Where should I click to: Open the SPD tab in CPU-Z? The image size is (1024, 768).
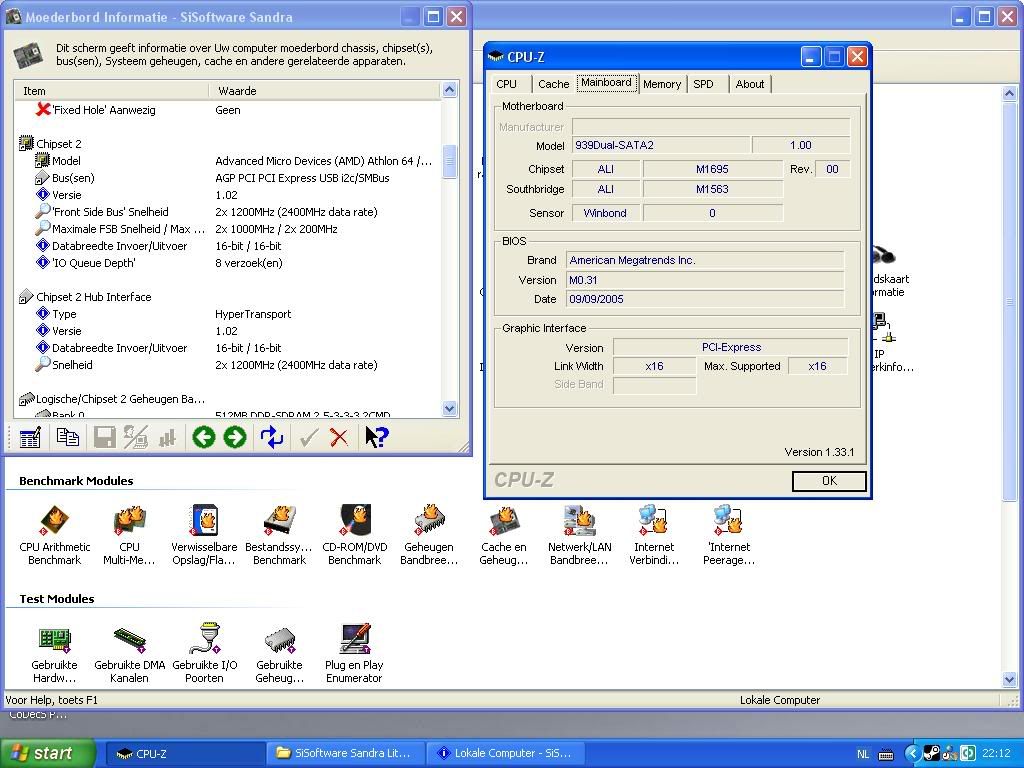coord(703,84)
